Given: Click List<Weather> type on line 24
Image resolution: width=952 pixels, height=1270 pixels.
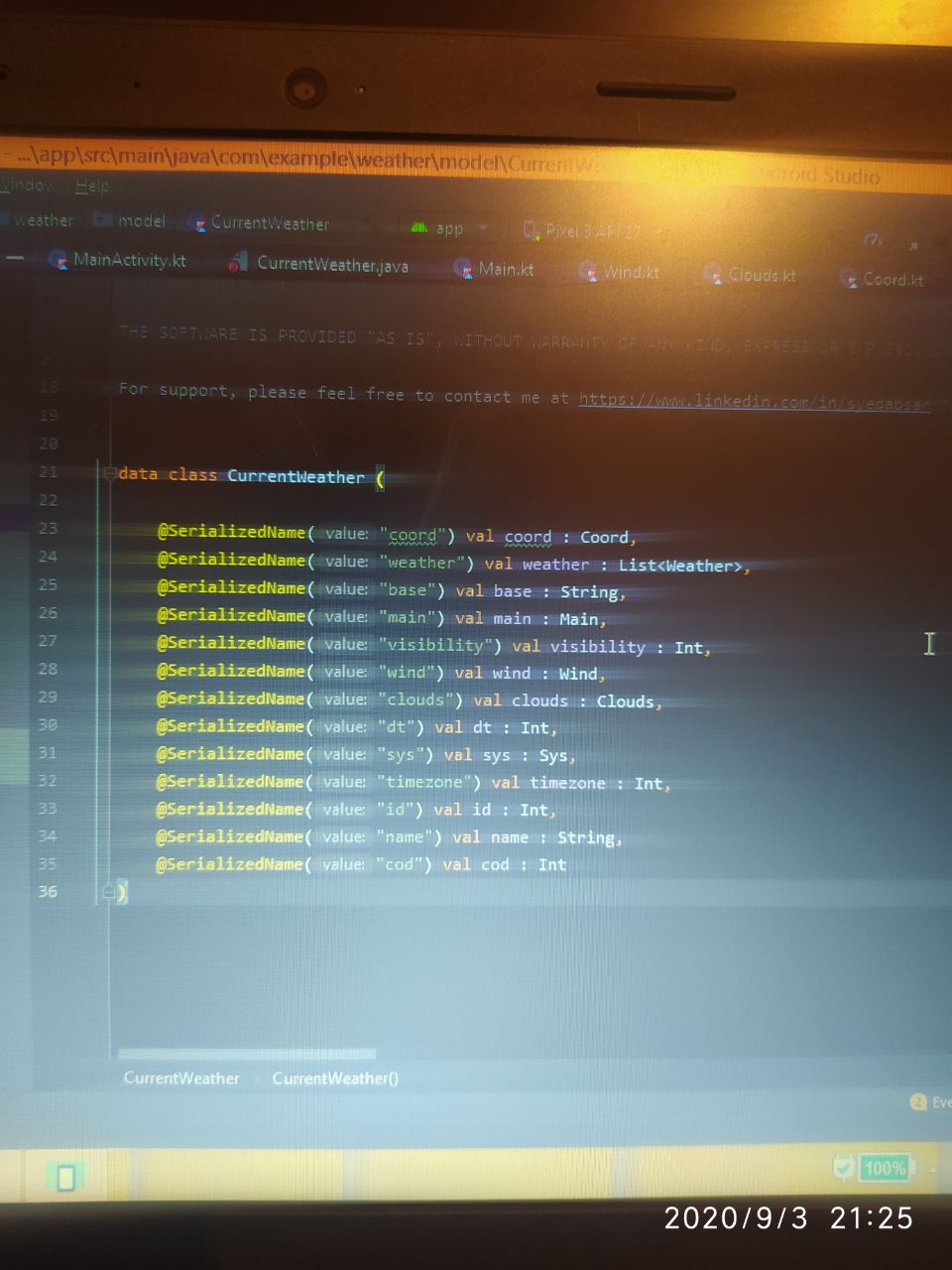Looking at the screenshot, I should (x=680, y=566).
